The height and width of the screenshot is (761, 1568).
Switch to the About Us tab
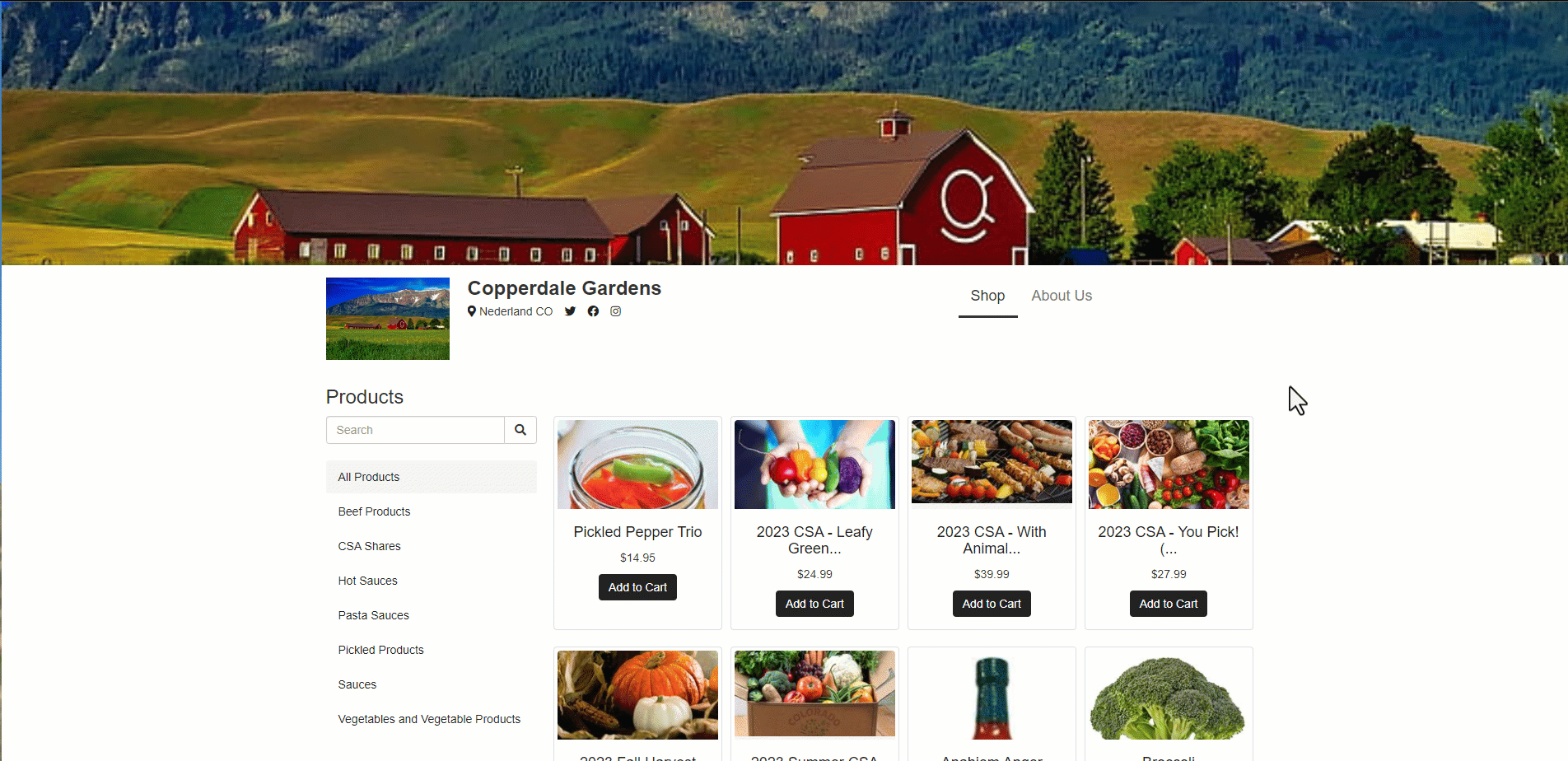point(1062,296)
